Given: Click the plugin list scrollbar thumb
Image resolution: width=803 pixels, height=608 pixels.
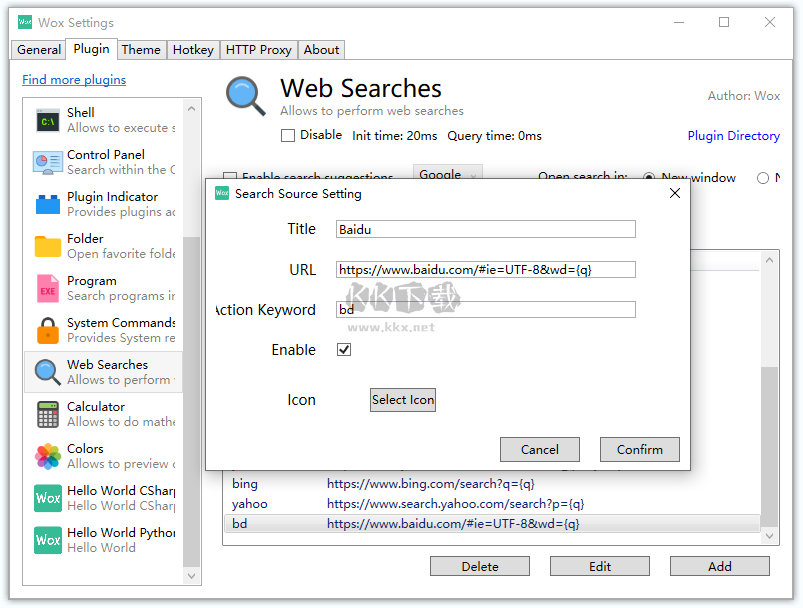Looking at the screenshot, I should [192, 402].
